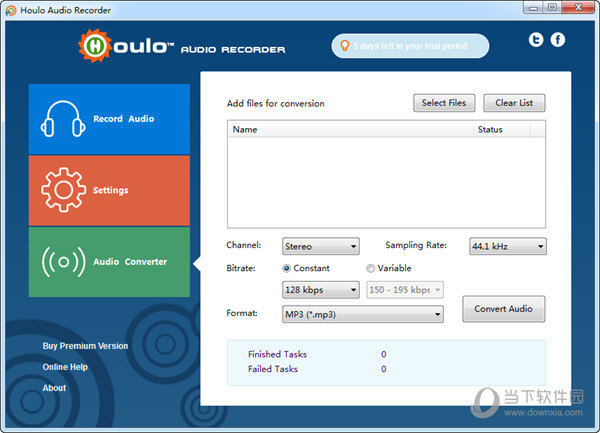
Task: Click the headphones icon for Record Audio
Action: tap(63, 119)
